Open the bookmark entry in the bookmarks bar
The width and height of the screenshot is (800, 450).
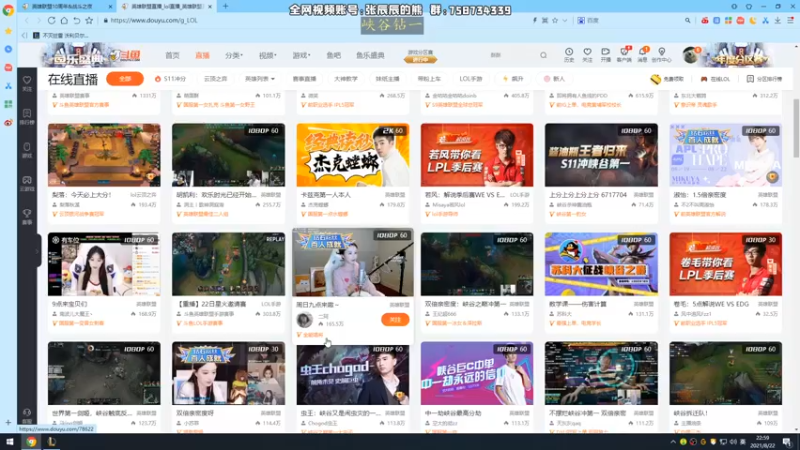tap(60, 35)
